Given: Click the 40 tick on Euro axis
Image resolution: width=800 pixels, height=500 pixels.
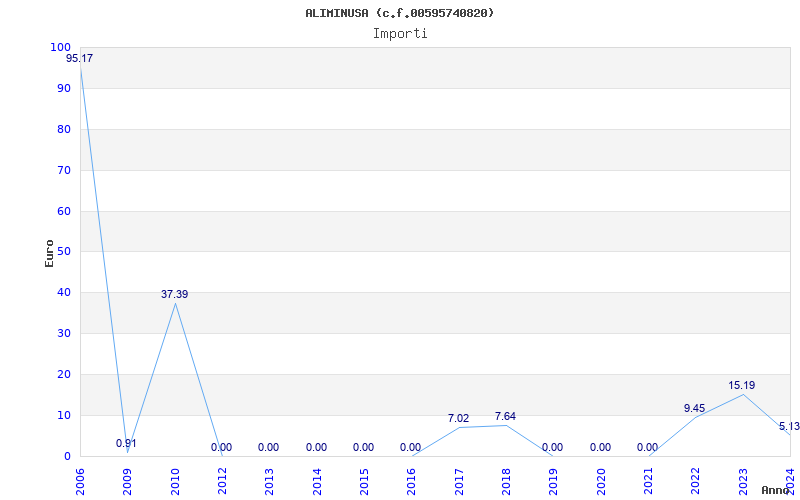Looking at the screenshot, I should tap(64, 292).
